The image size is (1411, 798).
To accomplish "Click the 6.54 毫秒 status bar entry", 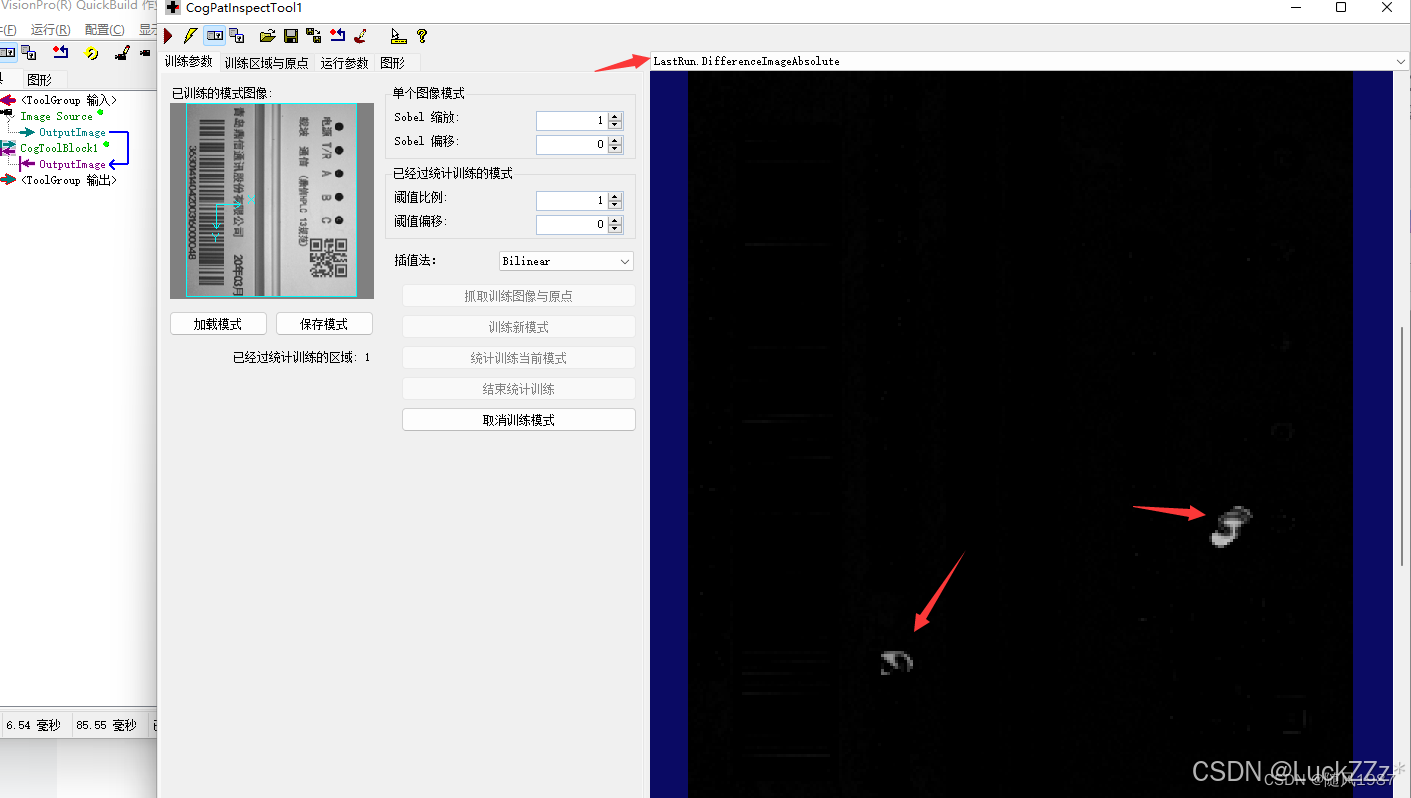I will tap(33, 725).
